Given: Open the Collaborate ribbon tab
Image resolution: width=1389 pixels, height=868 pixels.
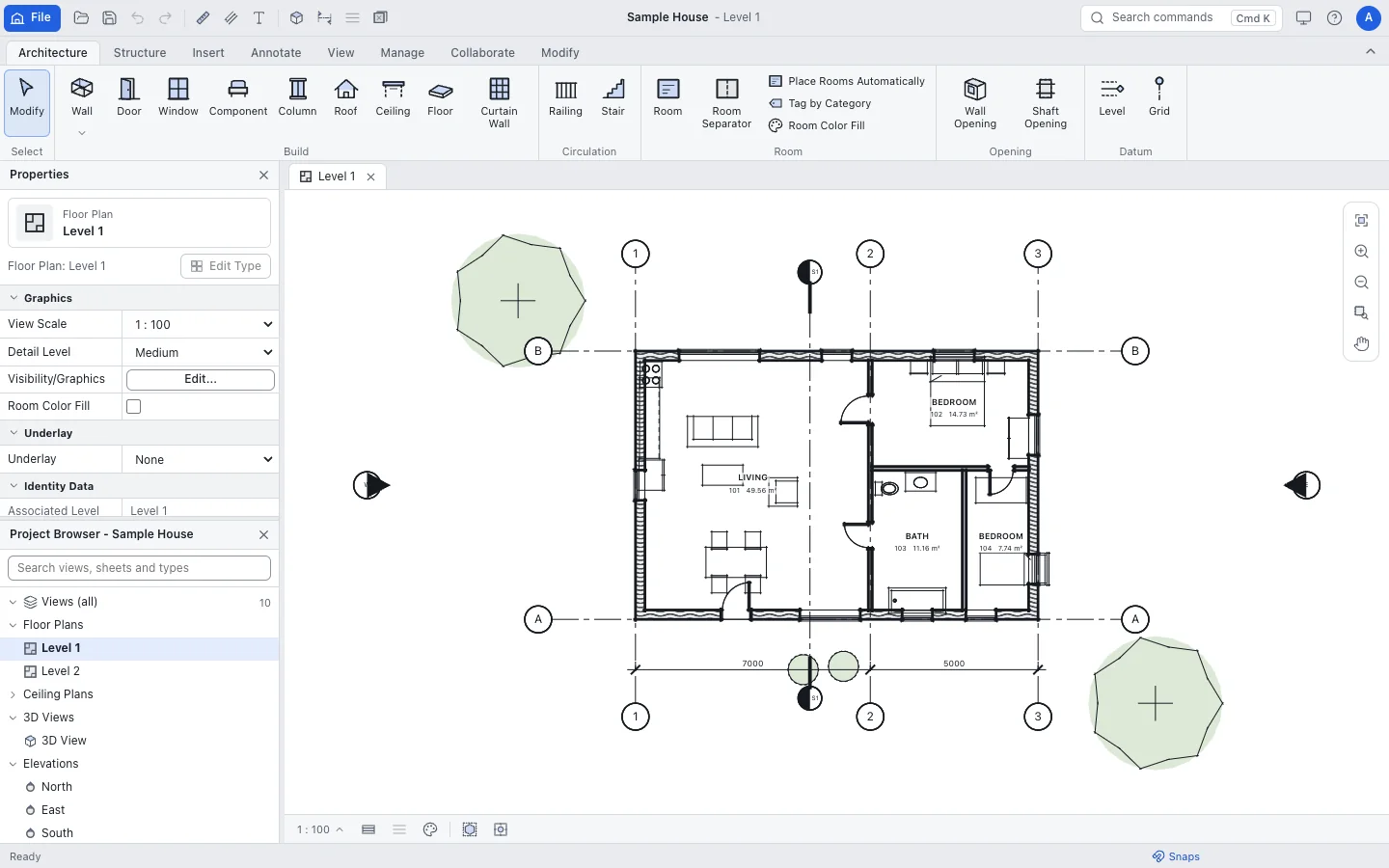Looking at the screenshot, I should 482,53.
